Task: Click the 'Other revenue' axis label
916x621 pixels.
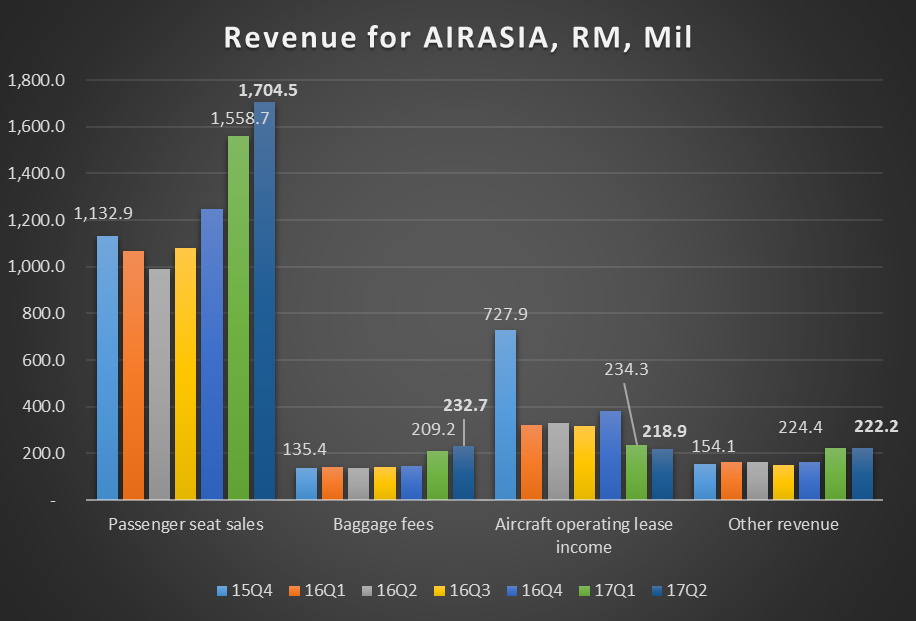Action: click(783, 525)
